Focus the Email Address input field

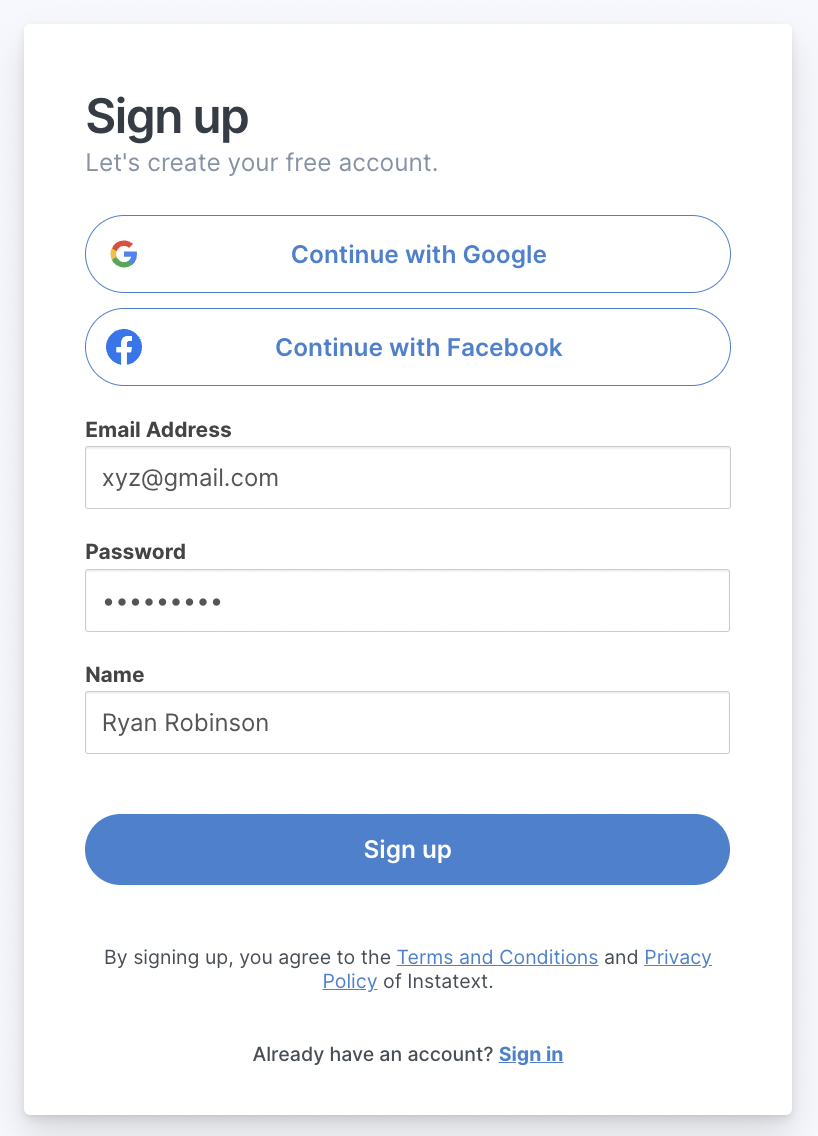(407, 478)
